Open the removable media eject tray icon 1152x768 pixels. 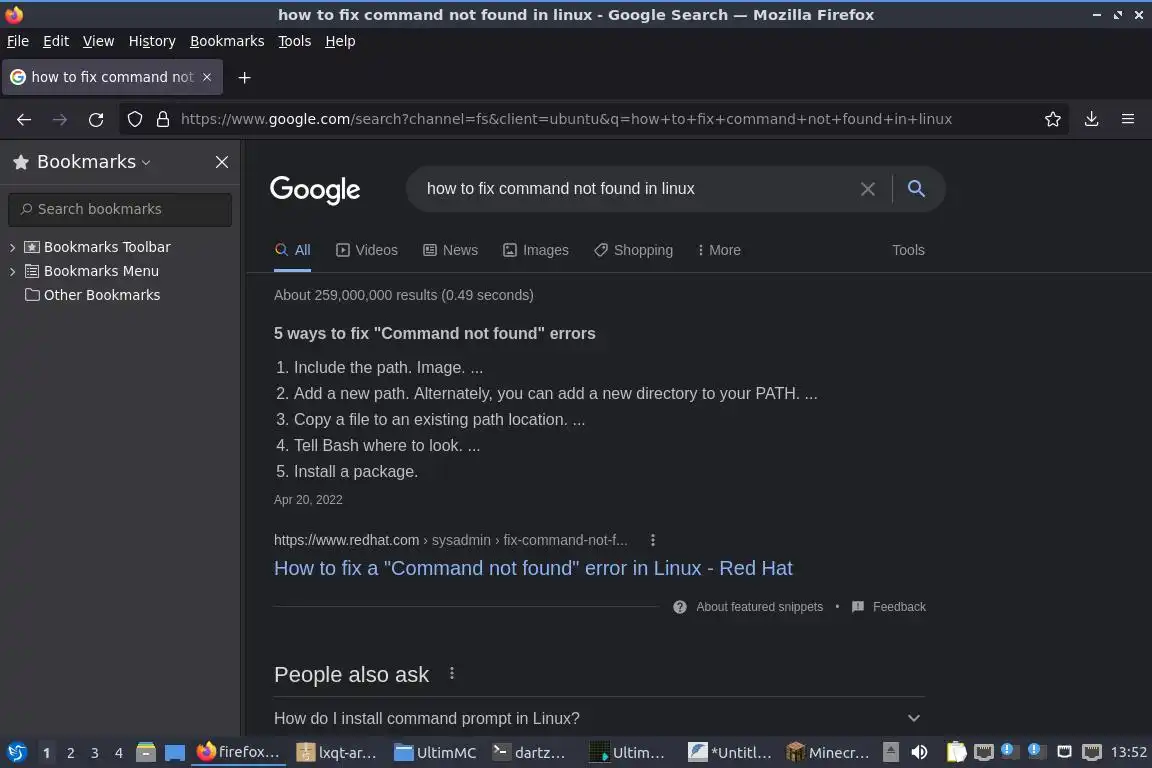[x=890, y=752]
